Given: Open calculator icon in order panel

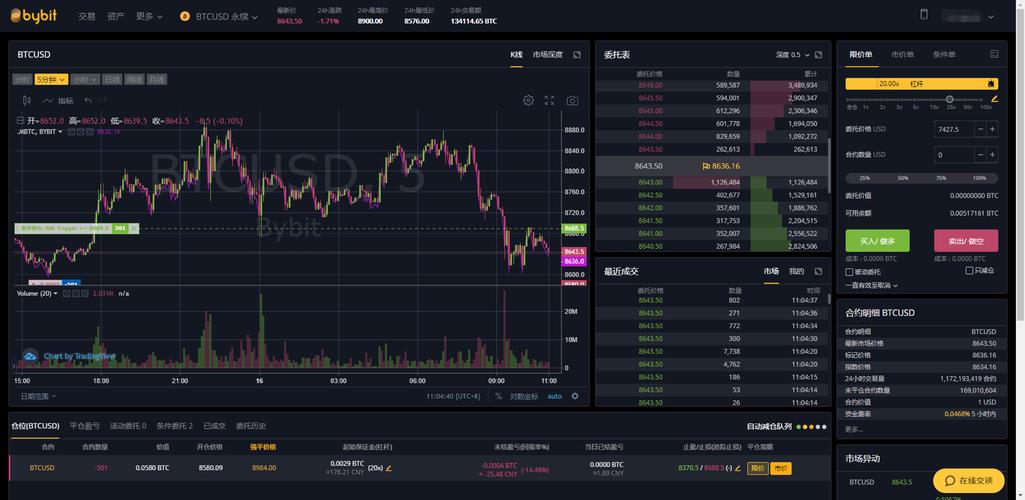Looking at the screenshot, I should 994,54.
